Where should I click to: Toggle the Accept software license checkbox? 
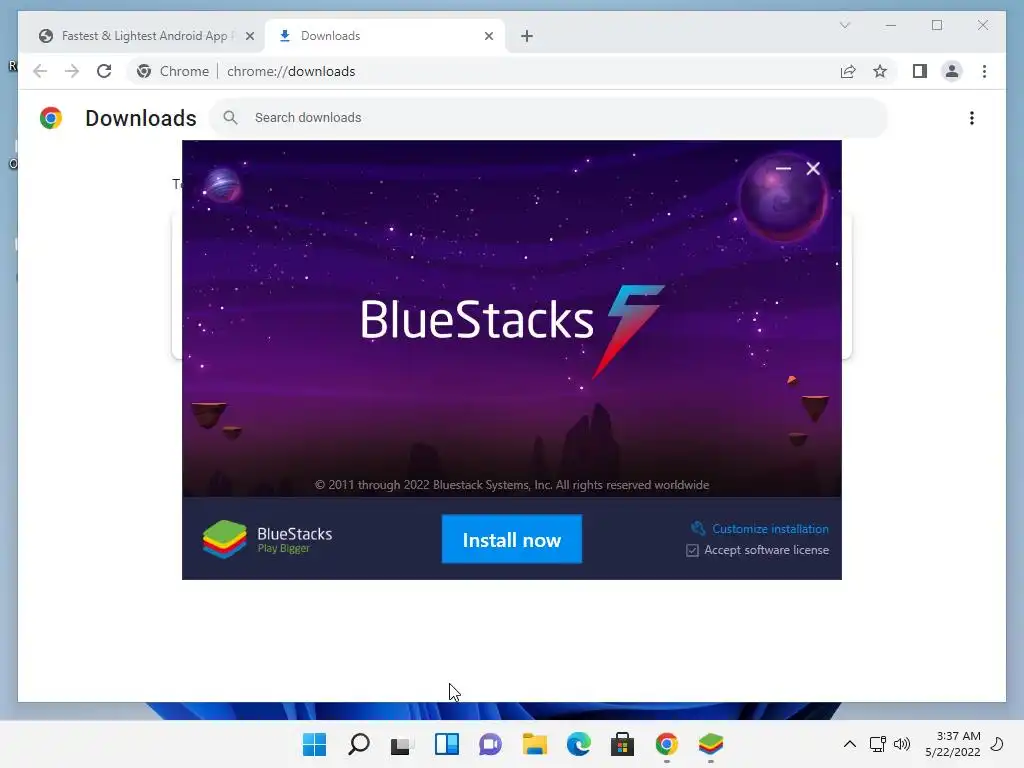[x=692, y=551]
